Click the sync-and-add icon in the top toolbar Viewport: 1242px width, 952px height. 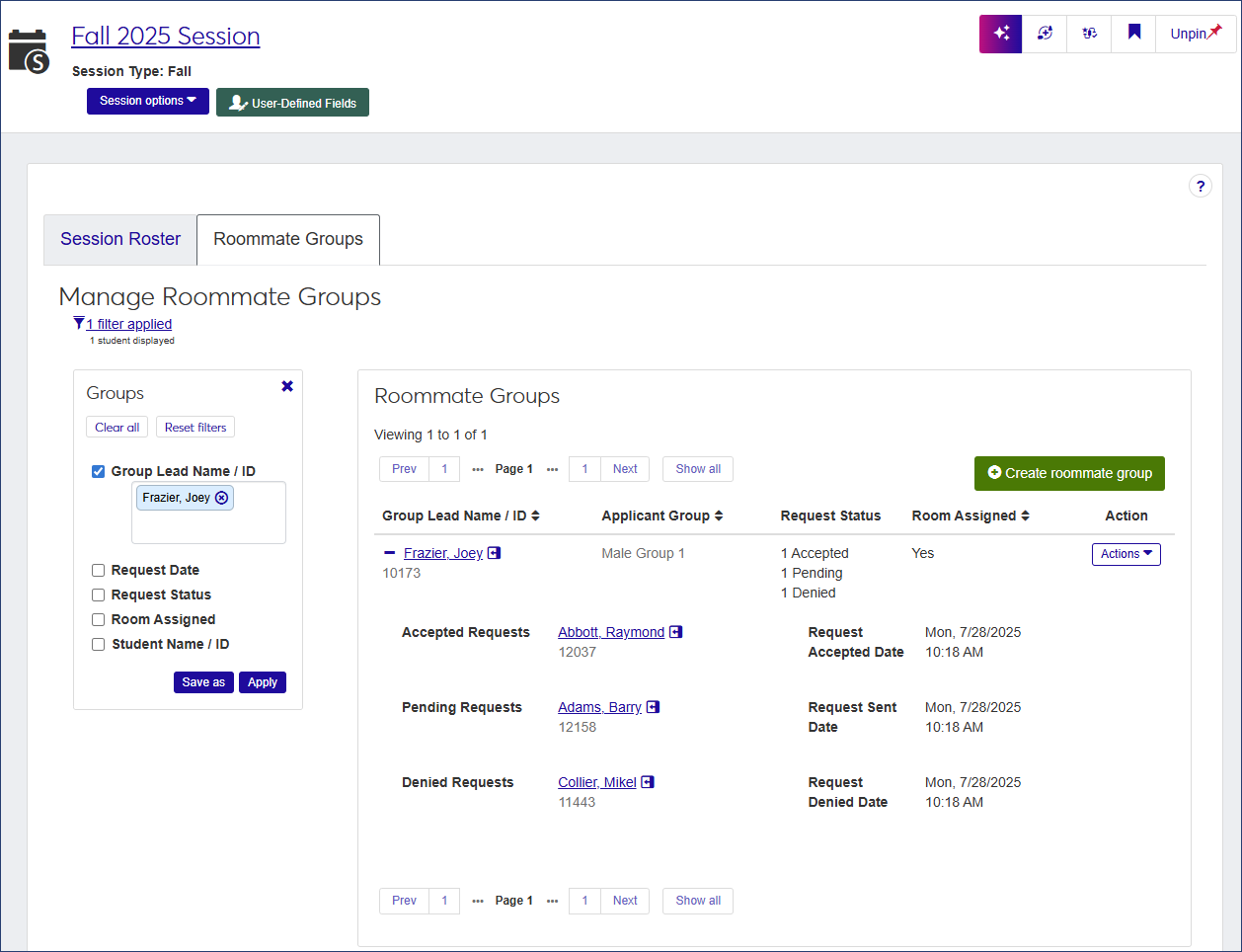point(1045,33)
